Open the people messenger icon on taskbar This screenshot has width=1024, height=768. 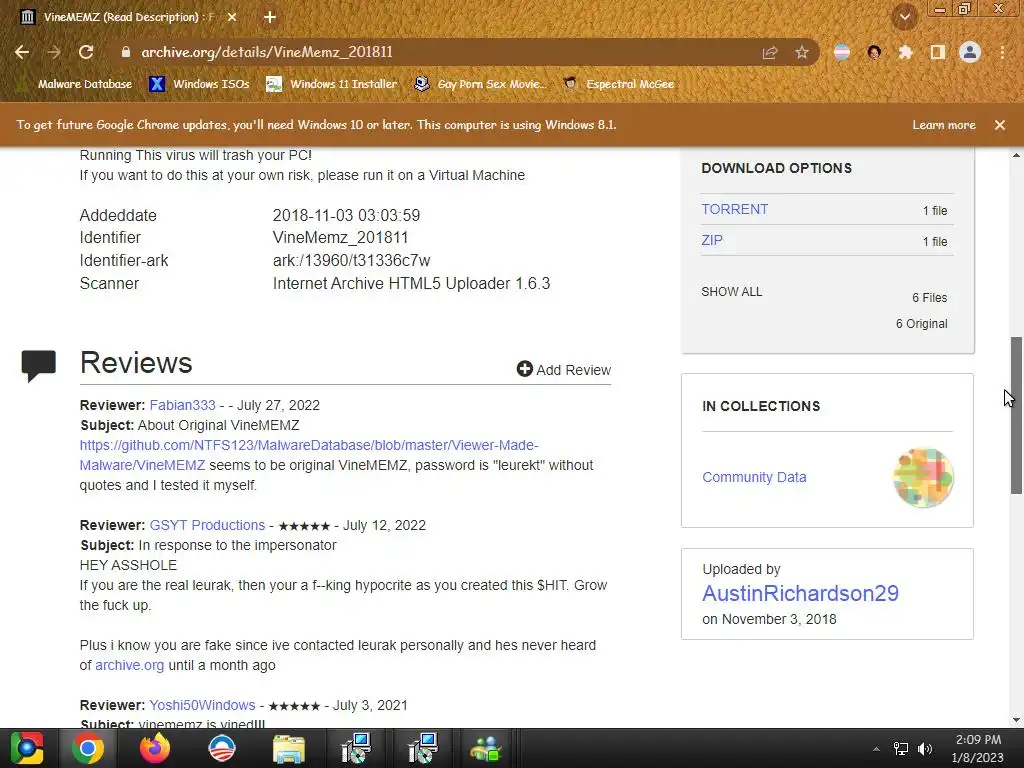click(485, 748)
